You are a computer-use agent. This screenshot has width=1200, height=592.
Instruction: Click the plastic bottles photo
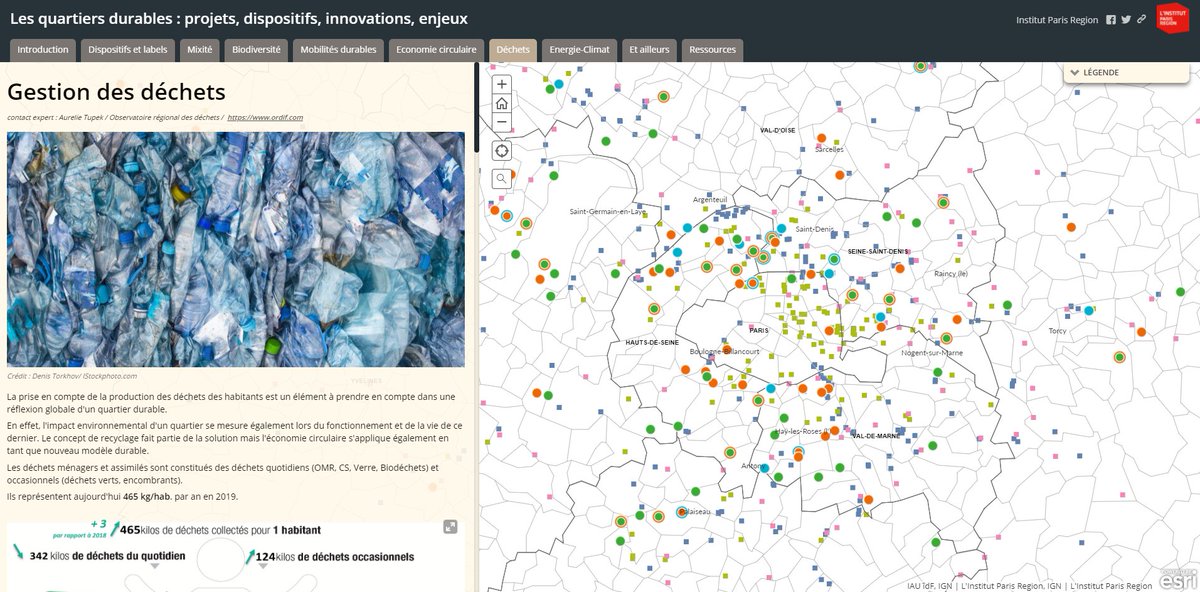tap(236, 249)
